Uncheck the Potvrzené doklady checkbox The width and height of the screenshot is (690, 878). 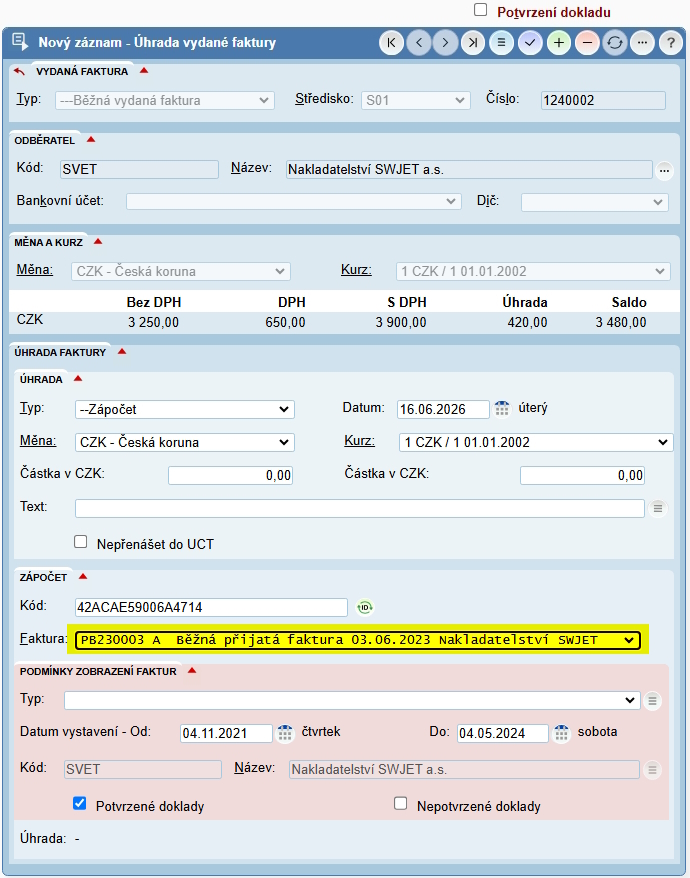click(80, 804)
